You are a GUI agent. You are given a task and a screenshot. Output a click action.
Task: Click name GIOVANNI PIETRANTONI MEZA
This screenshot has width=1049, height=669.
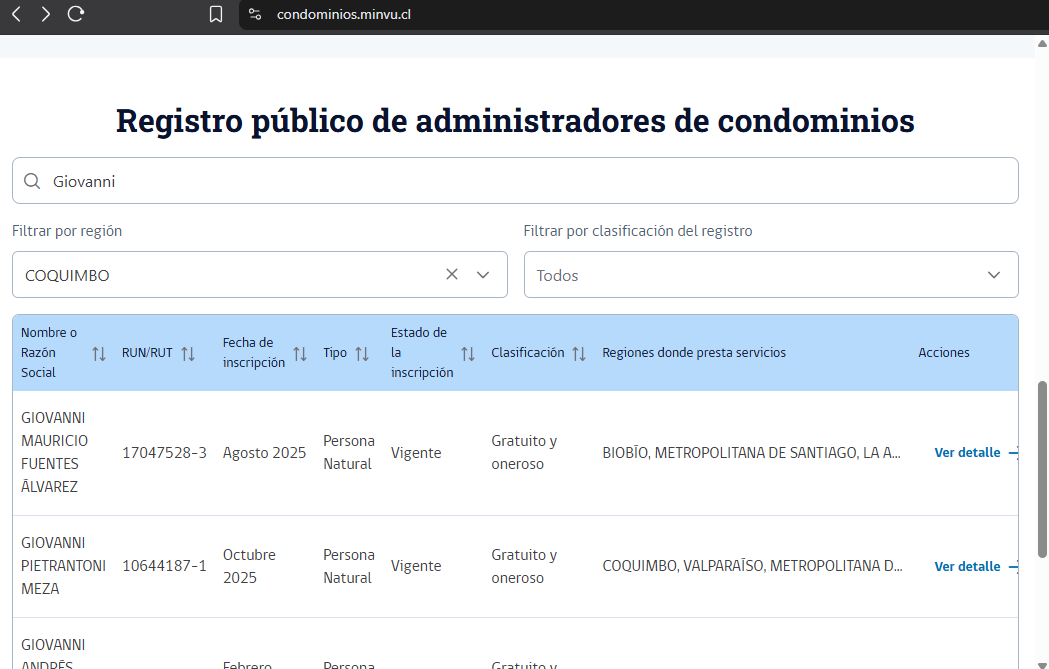(63, 566)
